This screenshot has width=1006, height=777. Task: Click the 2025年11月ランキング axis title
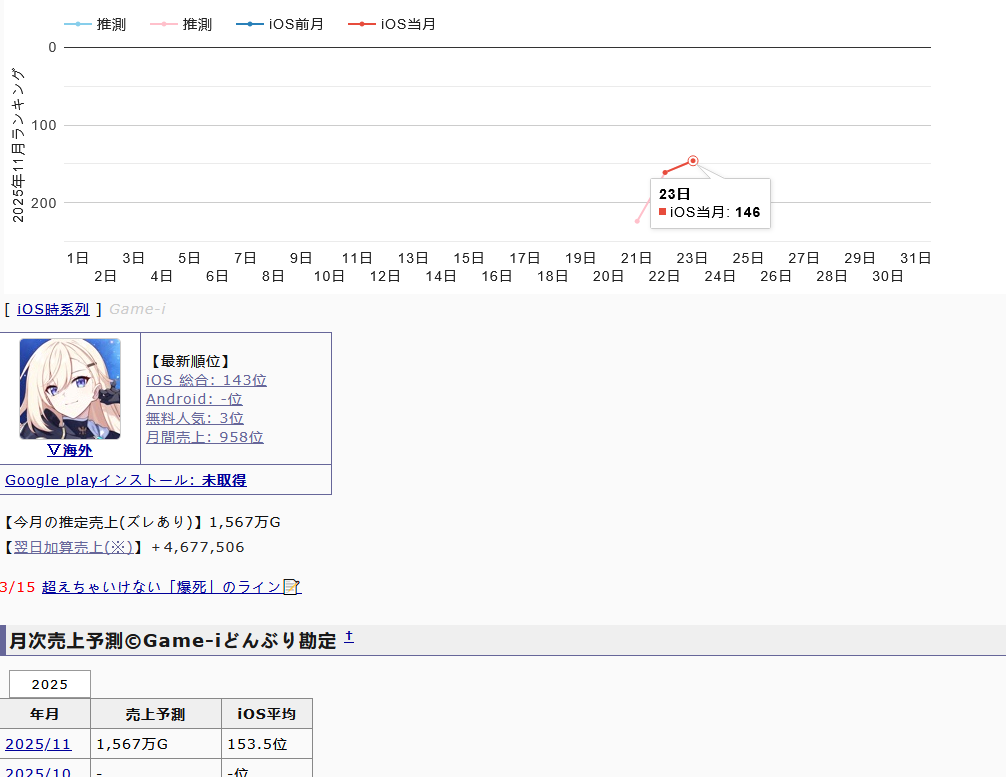pos(18,146)
